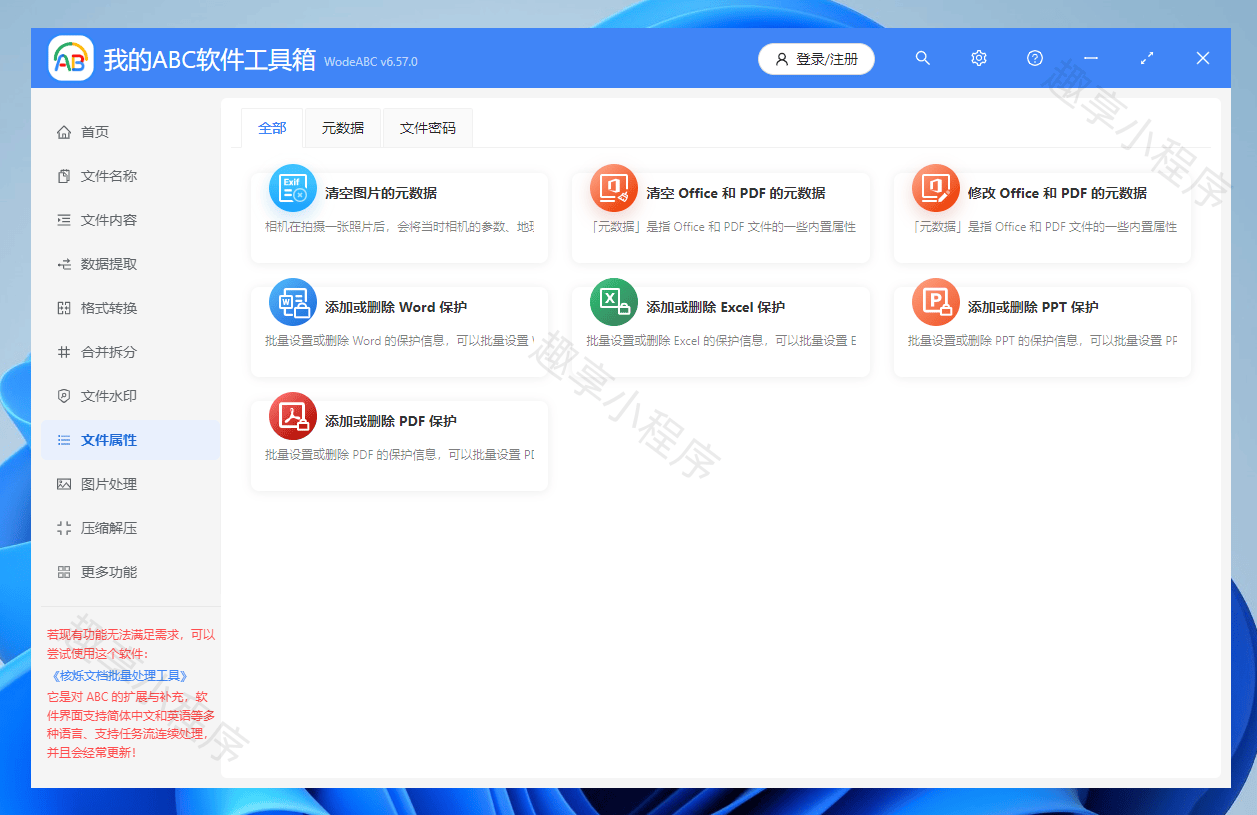The height and width of the screenshot is (815, 1257).
Task: Click the 登录/注册 login button
Action: [x=816, y=59]
